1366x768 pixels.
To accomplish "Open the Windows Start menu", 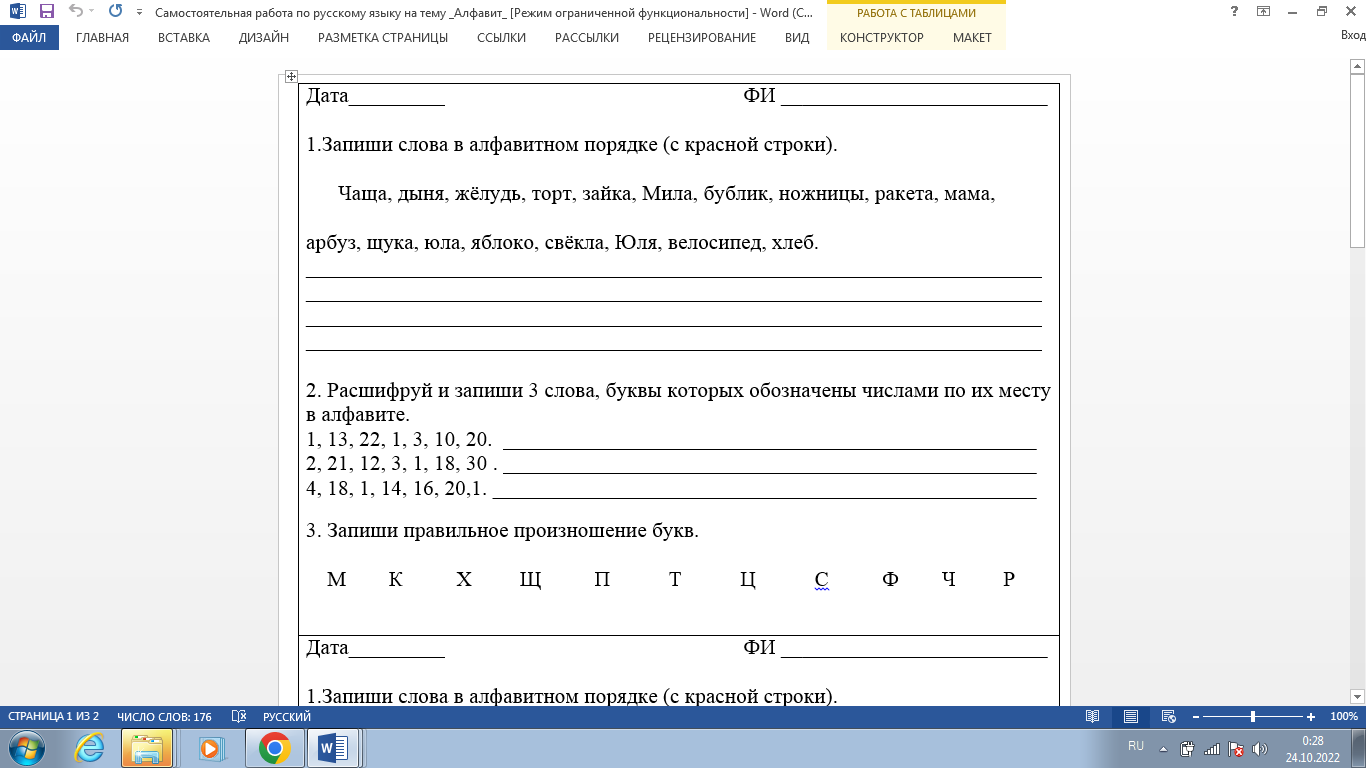I will pos(27,748).
